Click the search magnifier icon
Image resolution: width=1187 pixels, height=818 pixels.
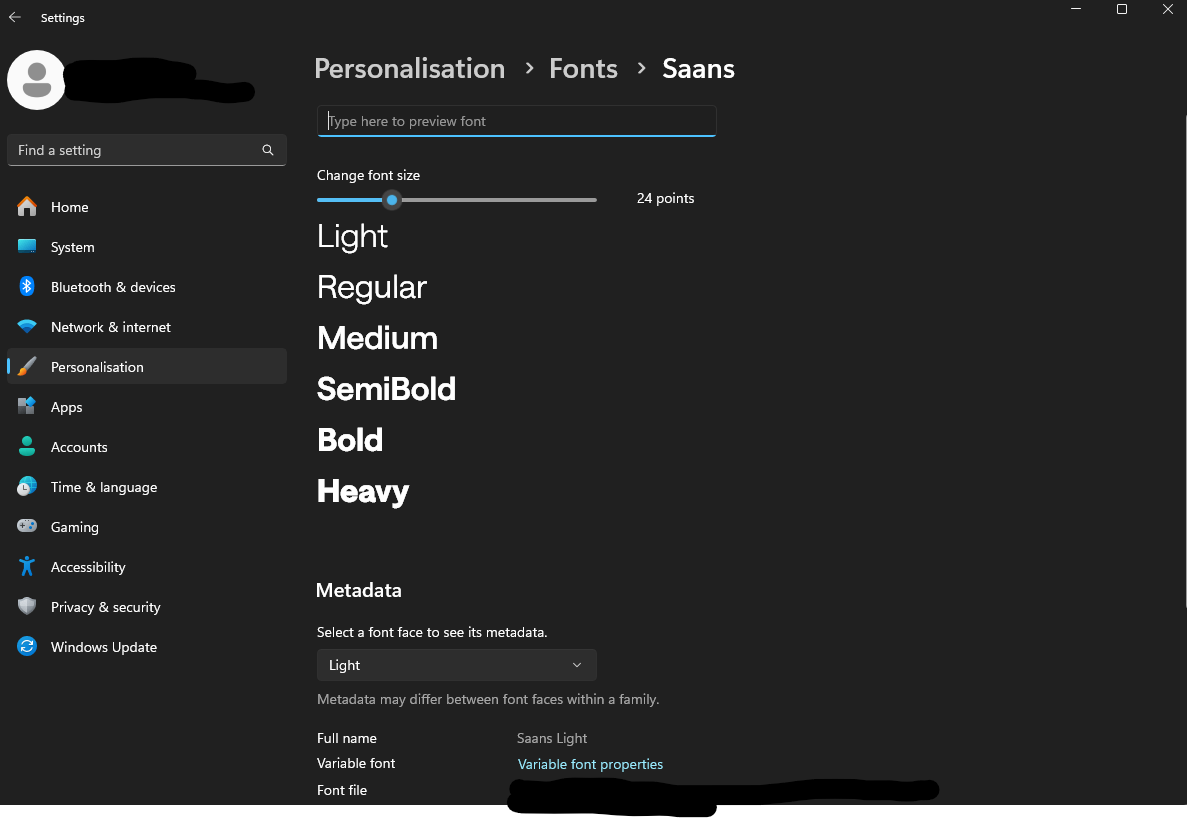268,150
